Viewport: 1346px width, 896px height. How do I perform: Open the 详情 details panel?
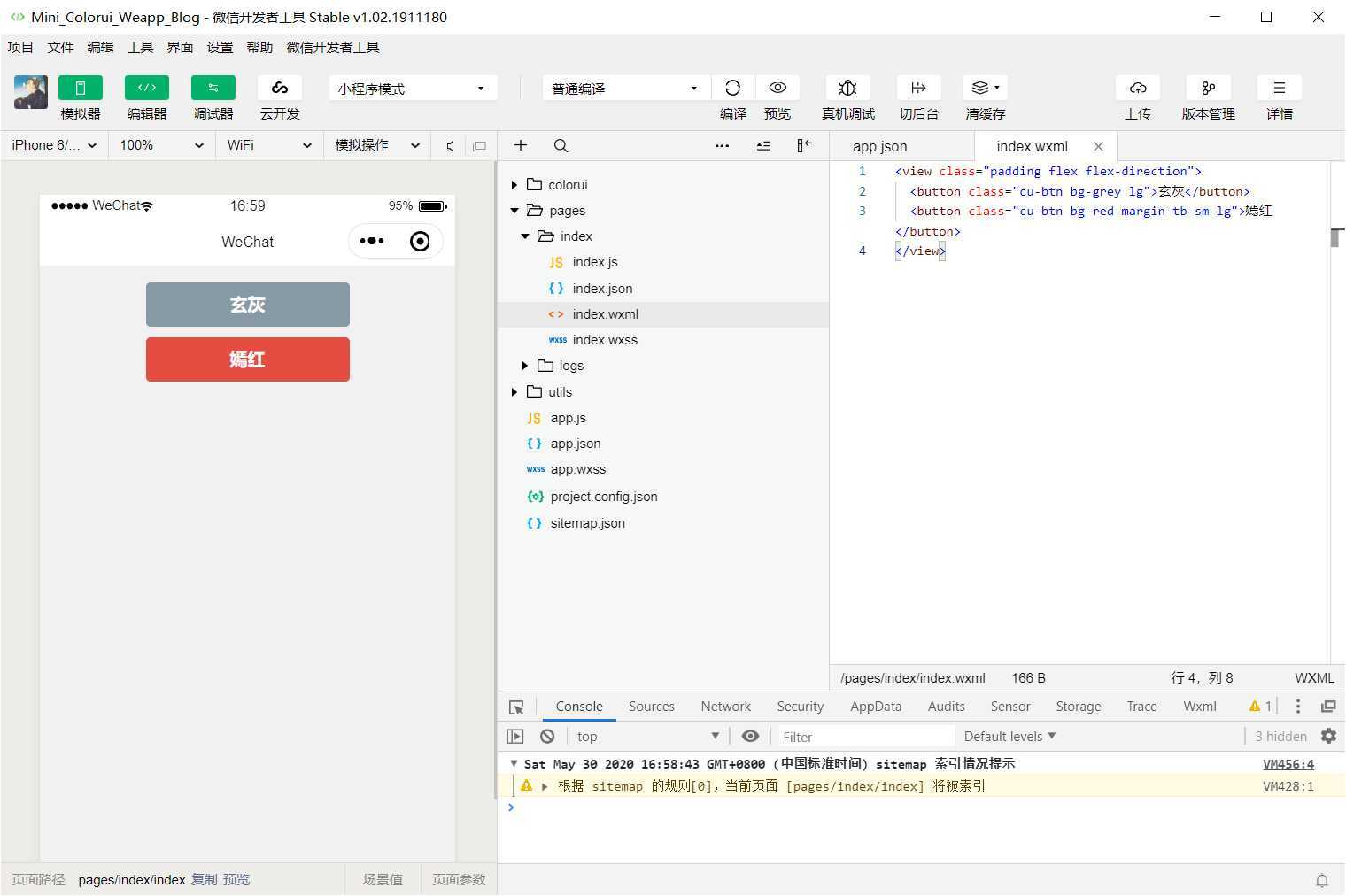[x=1280, y=88]
